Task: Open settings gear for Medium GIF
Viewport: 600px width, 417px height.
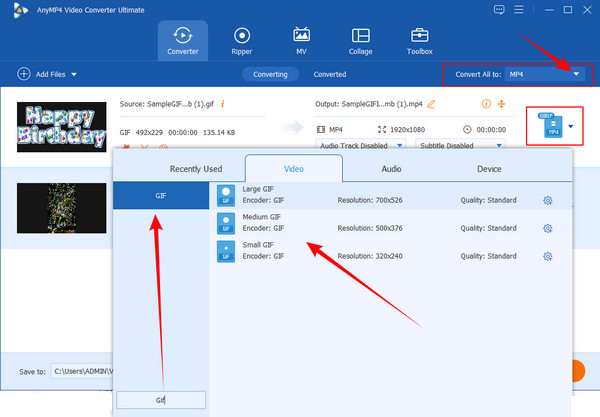Action: pyautogui.click(x=548, y=228)
